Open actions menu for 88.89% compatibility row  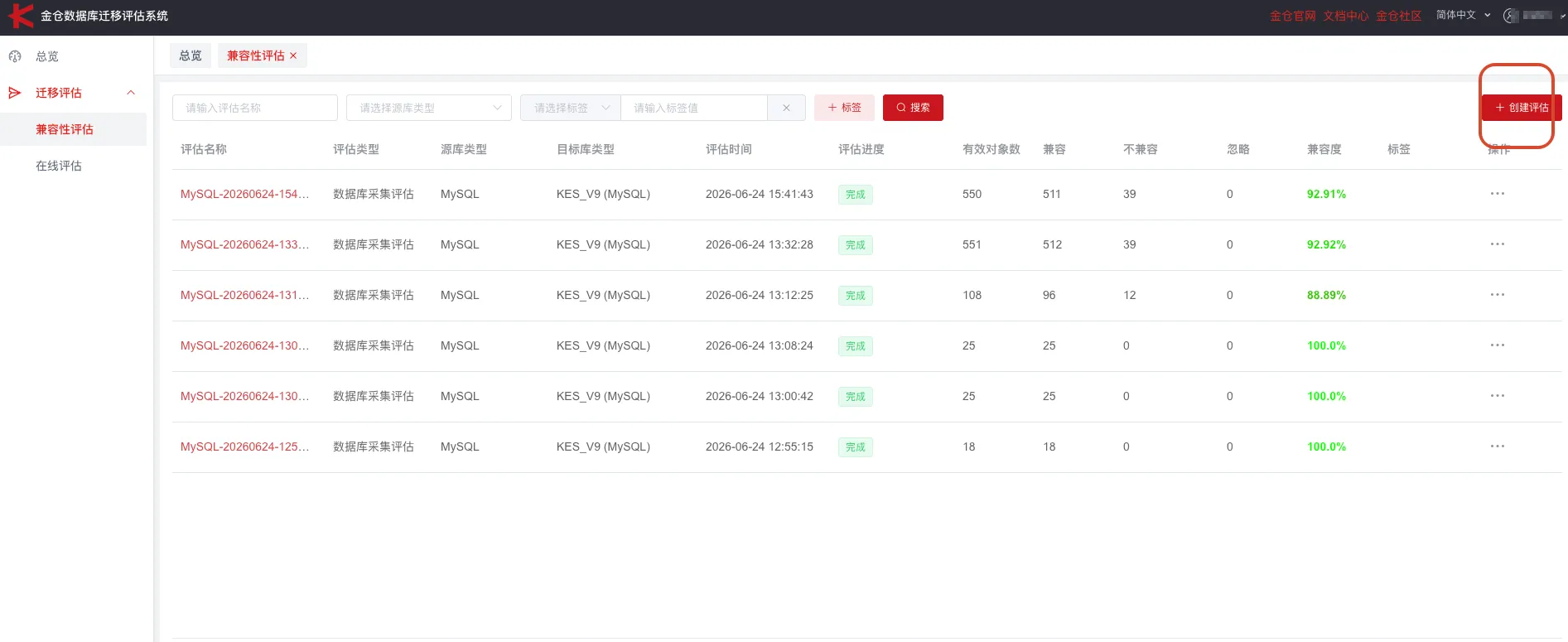pyautogui.click(x=1497, y=295)
